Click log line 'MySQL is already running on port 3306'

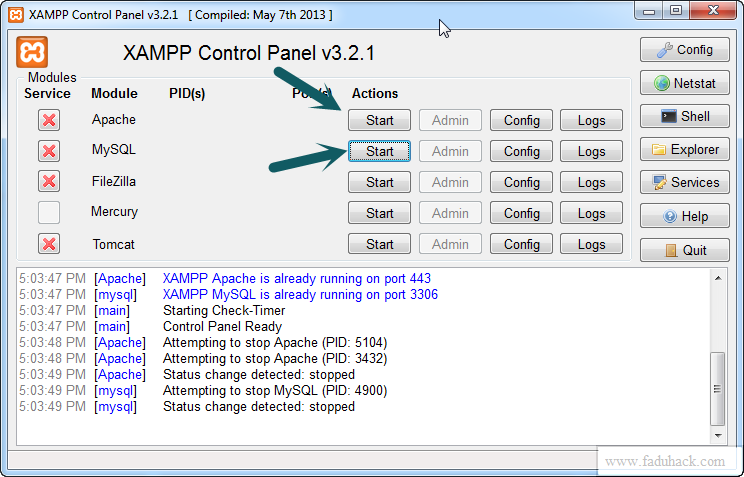[300, 294]
